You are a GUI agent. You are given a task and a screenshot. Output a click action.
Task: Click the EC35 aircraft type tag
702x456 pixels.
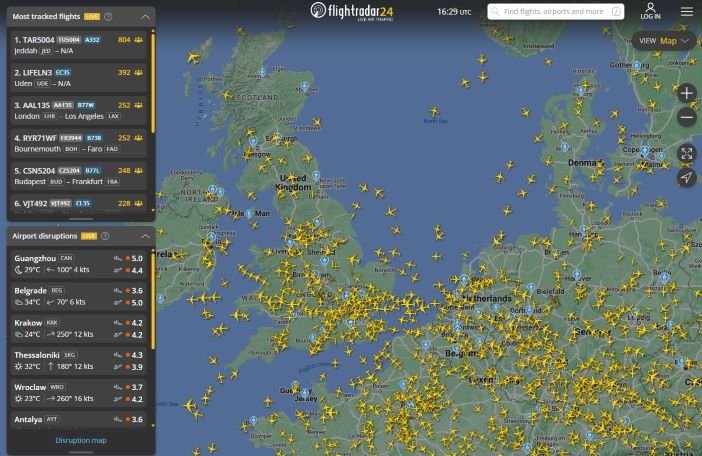(x=63, y=72)
